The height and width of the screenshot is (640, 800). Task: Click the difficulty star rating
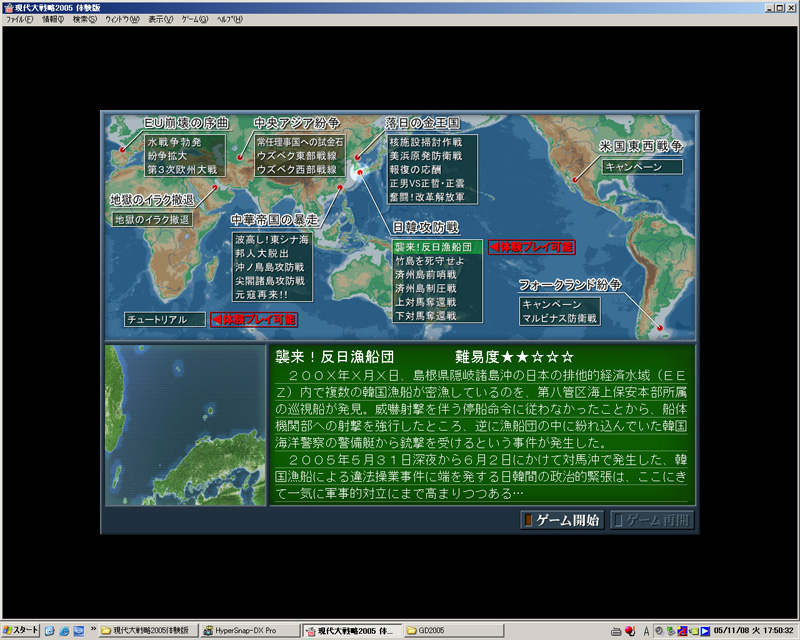537,356
